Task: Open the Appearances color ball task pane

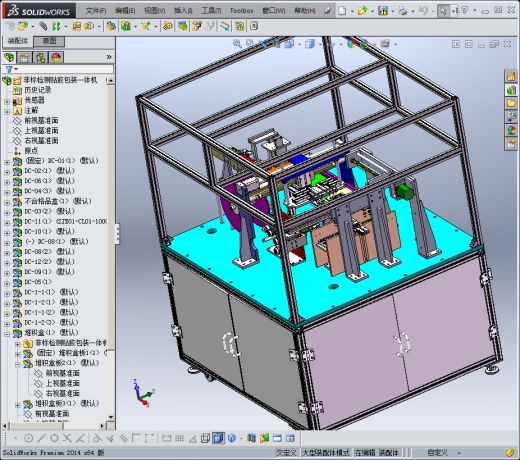Action: click(x=511, y=130)
